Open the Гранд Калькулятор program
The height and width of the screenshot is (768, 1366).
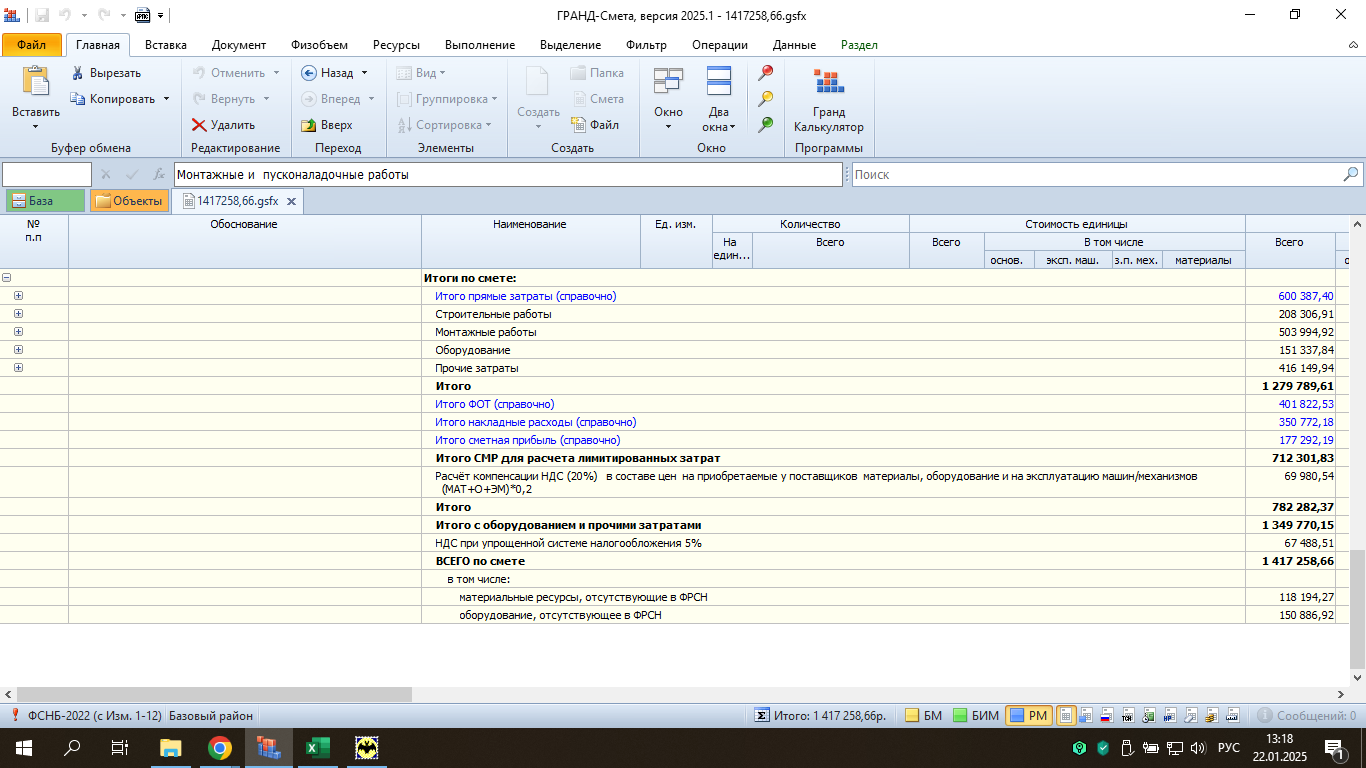[x=828, y=100]
